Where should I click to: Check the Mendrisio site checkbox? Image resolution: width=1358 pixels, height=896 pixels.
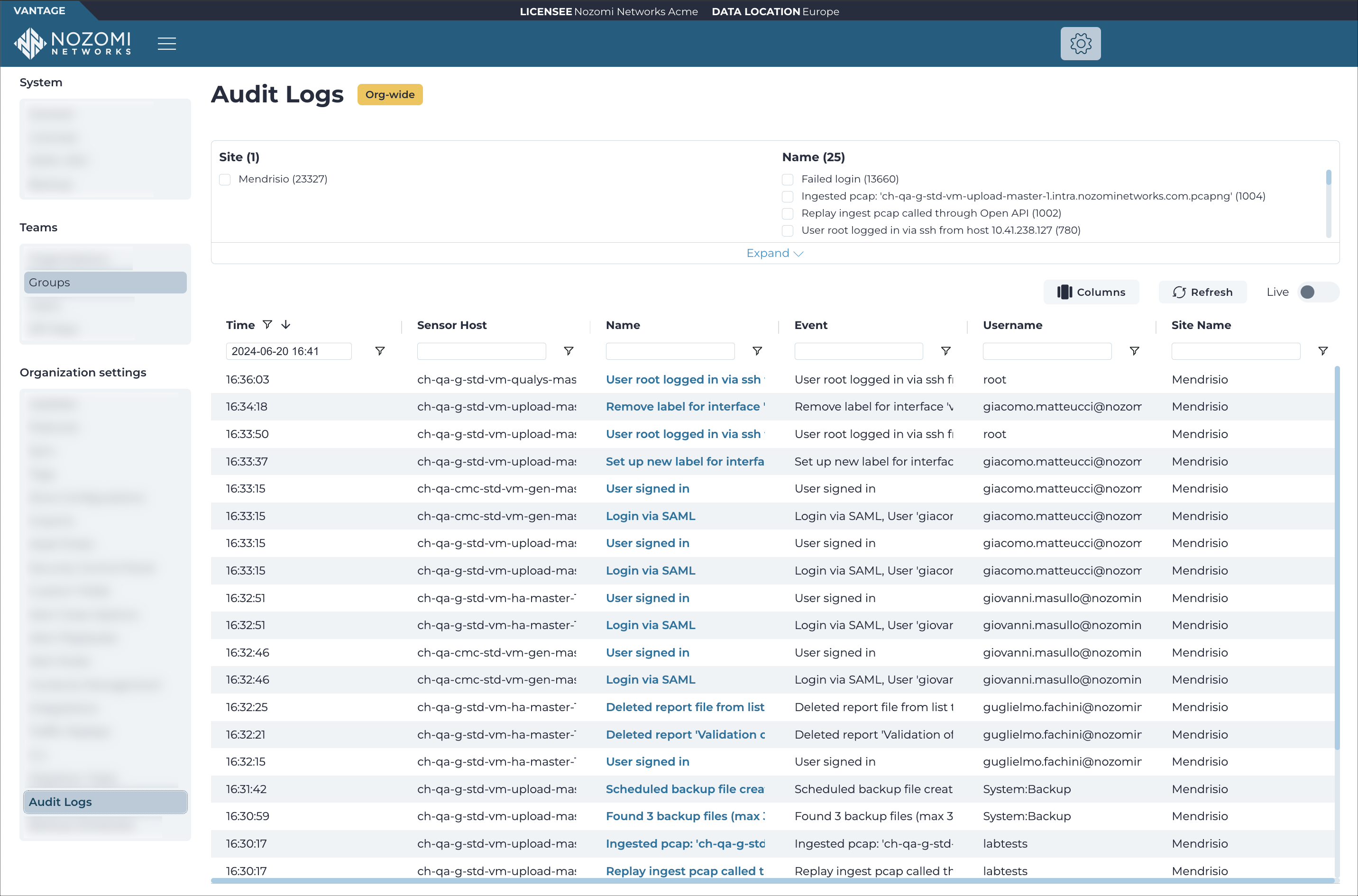[224, 179]
